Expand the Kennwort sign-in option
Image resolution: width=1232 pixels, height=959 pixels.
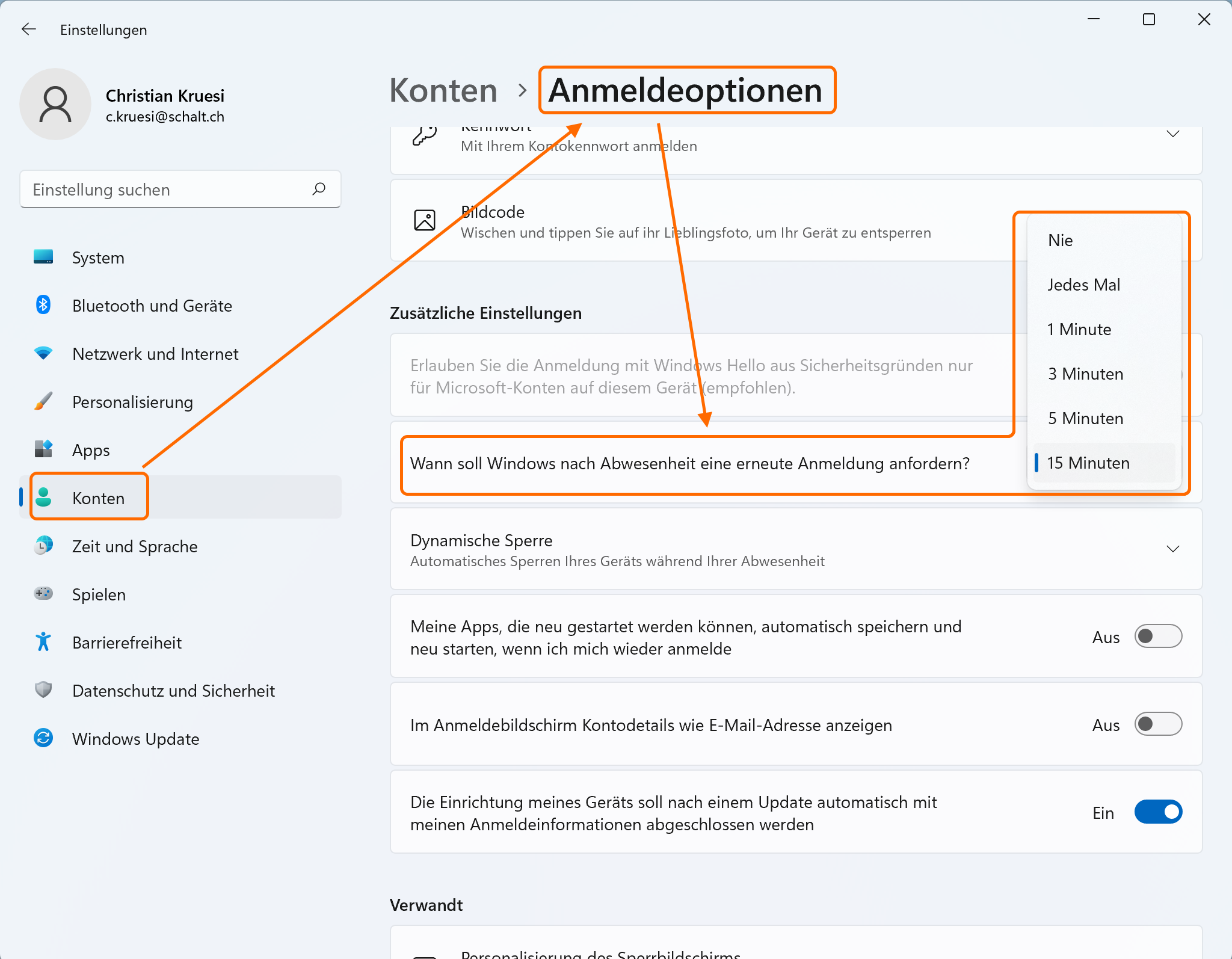[1172, 134]
